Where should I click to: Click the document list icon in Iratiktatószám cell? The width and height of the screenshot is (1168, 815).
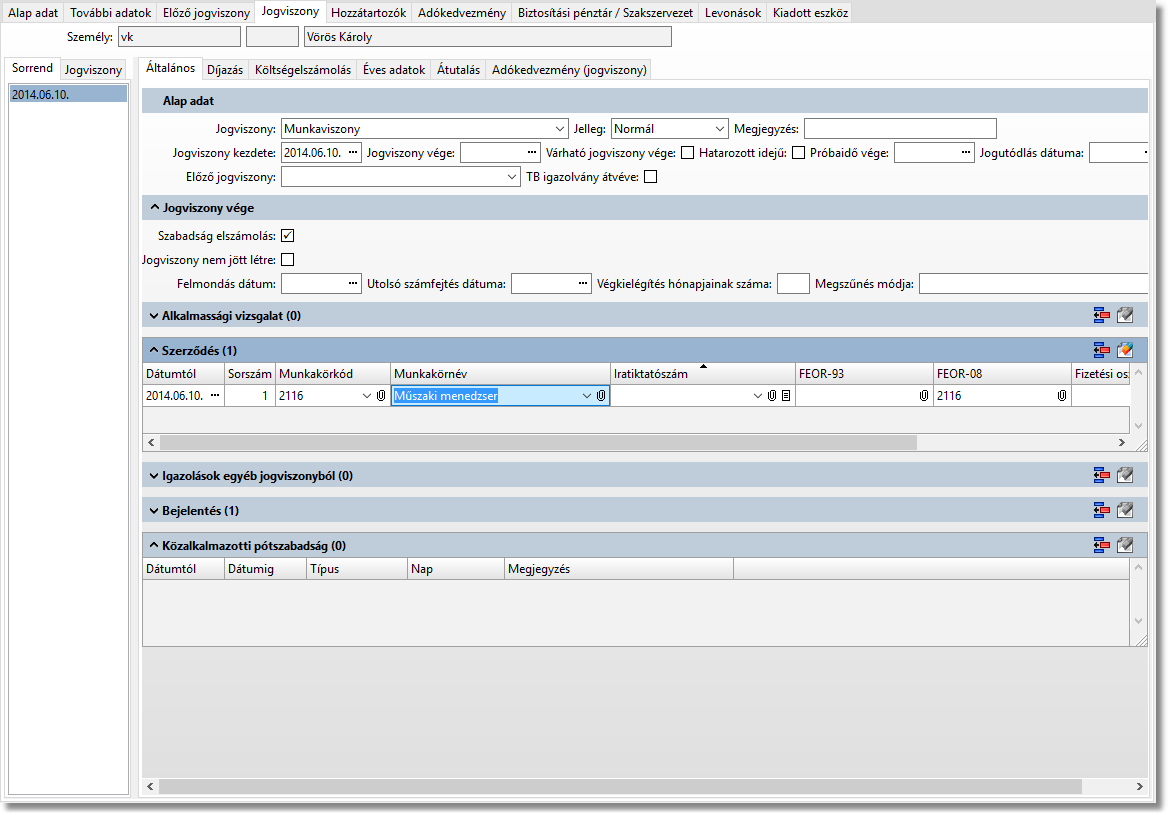pyautogui.click(x=786, y=396)
